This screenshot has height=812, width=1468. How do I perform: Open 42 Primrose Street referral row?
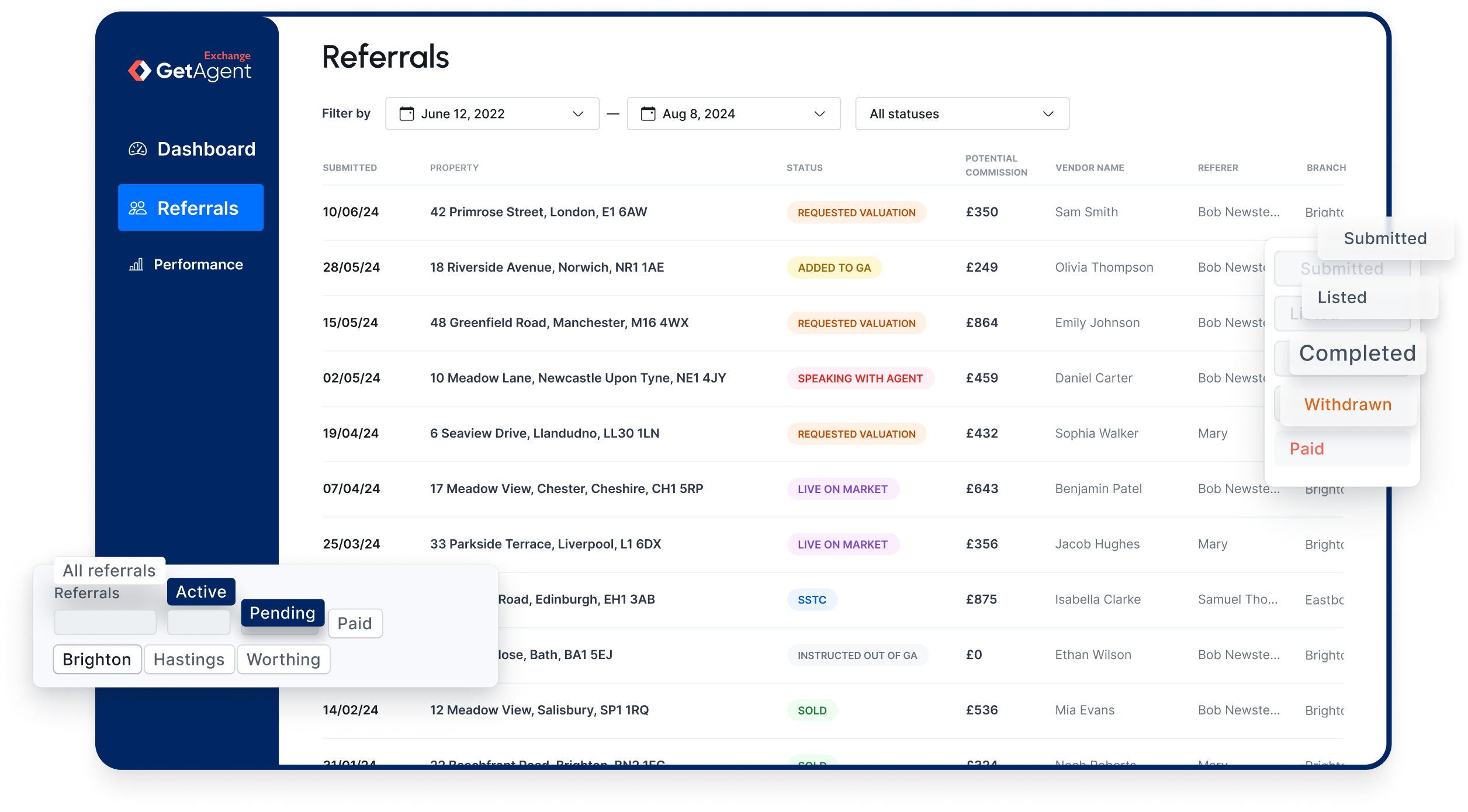click(x=538, y=212)
